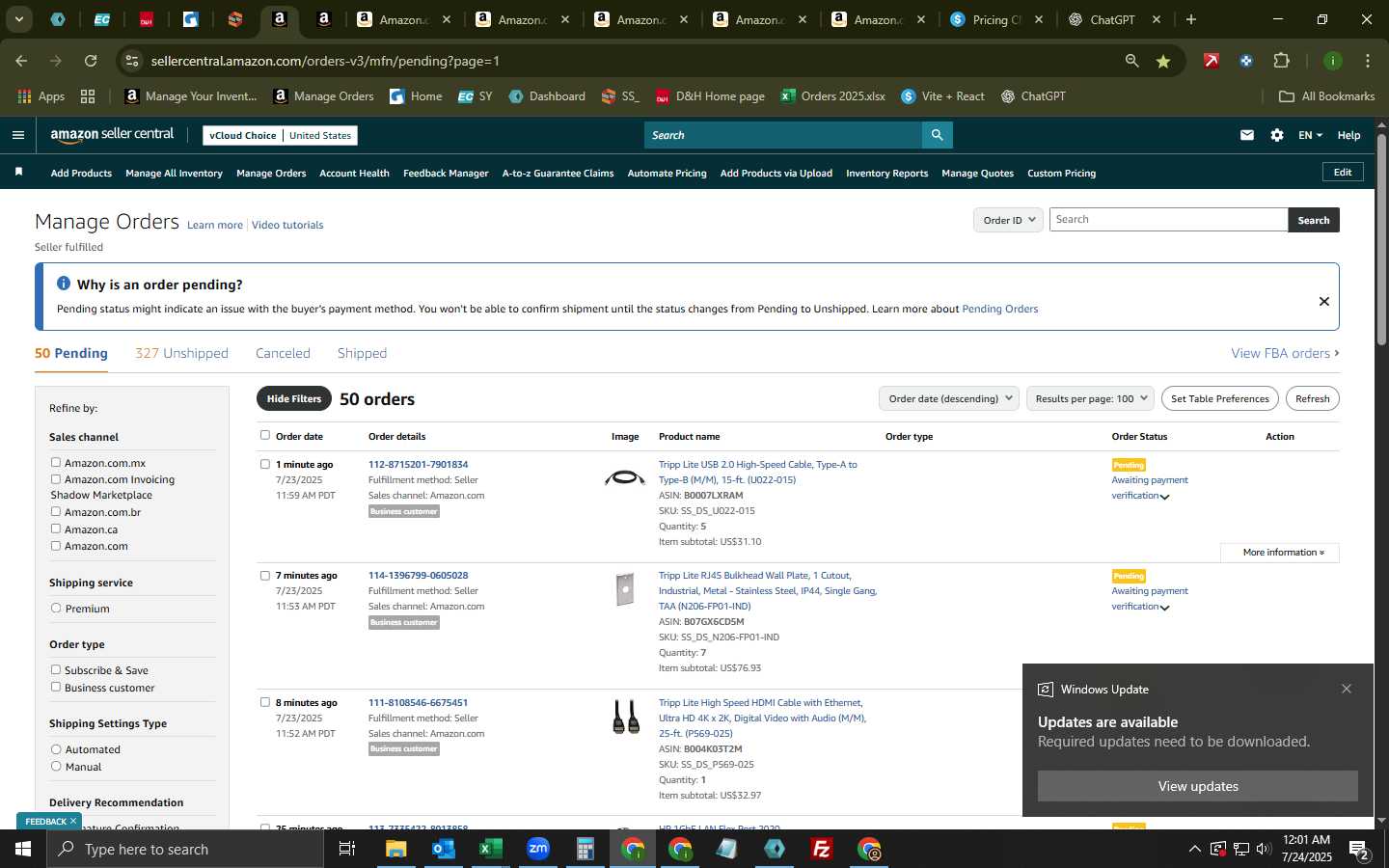Click the bookmark star in address bar
The height and width of the screenshot is (868, 1389).
click(1163, 61)
